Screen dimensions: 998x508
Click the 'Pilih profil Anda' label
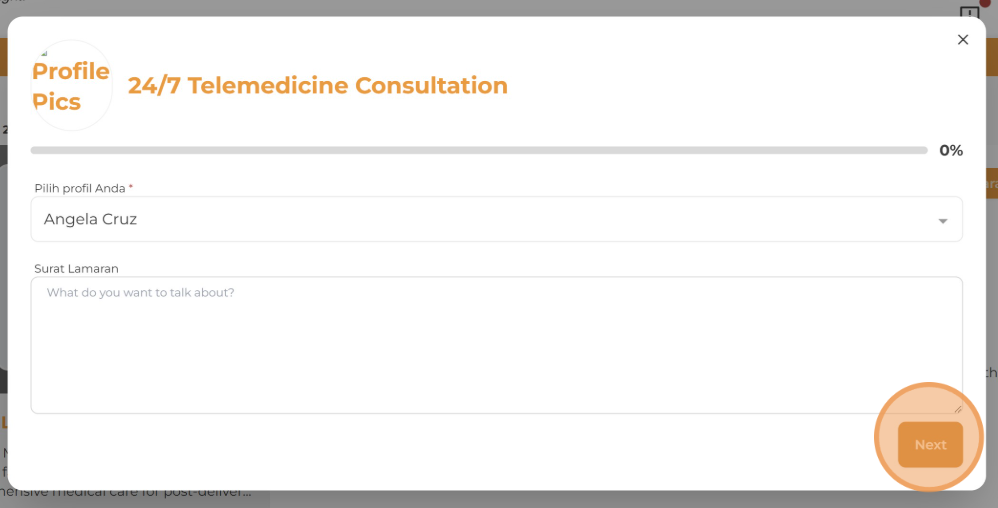coord(80,188)
